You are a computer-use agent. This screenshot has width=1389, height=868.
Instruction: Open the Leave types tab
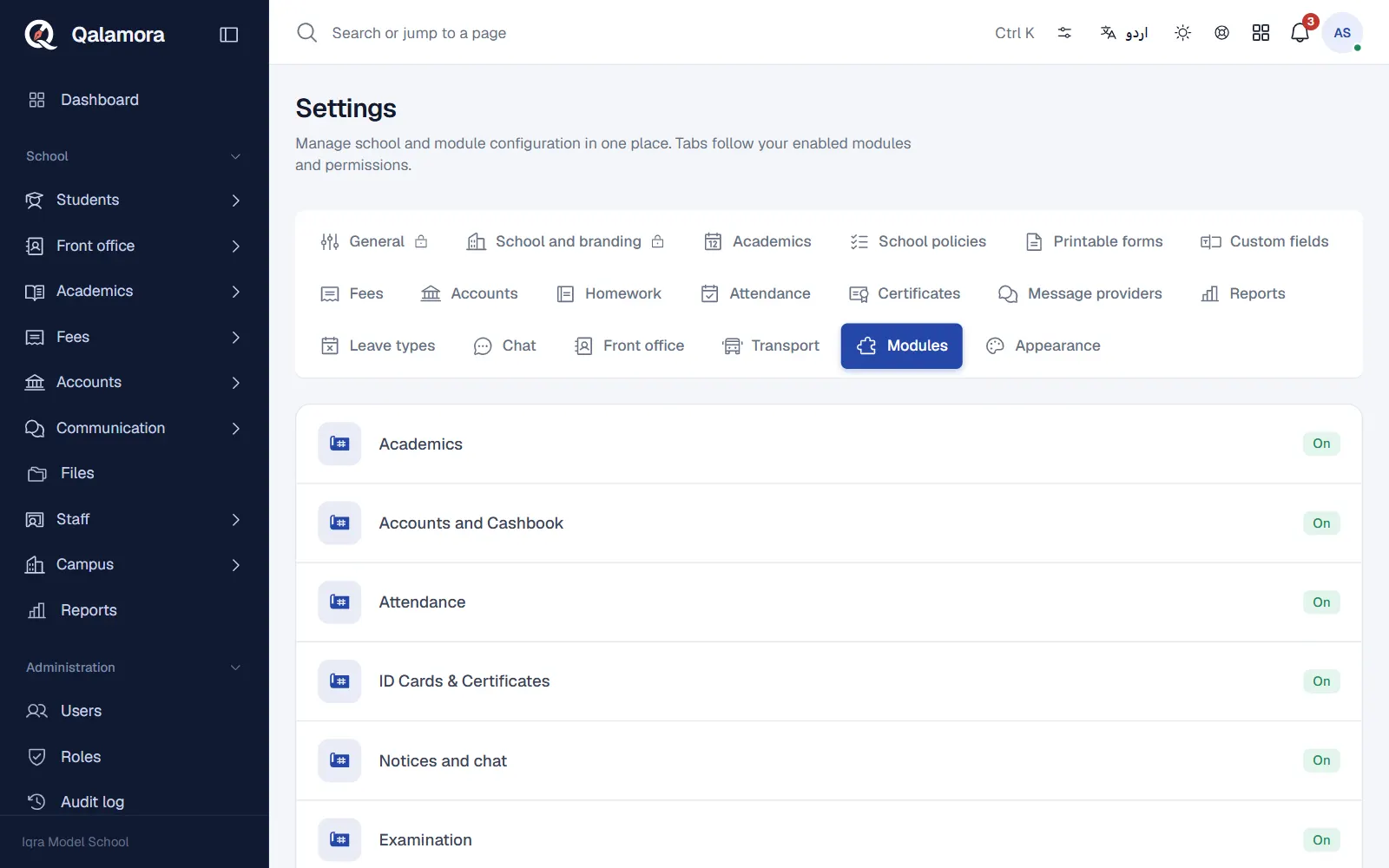(x=378, y=345)
